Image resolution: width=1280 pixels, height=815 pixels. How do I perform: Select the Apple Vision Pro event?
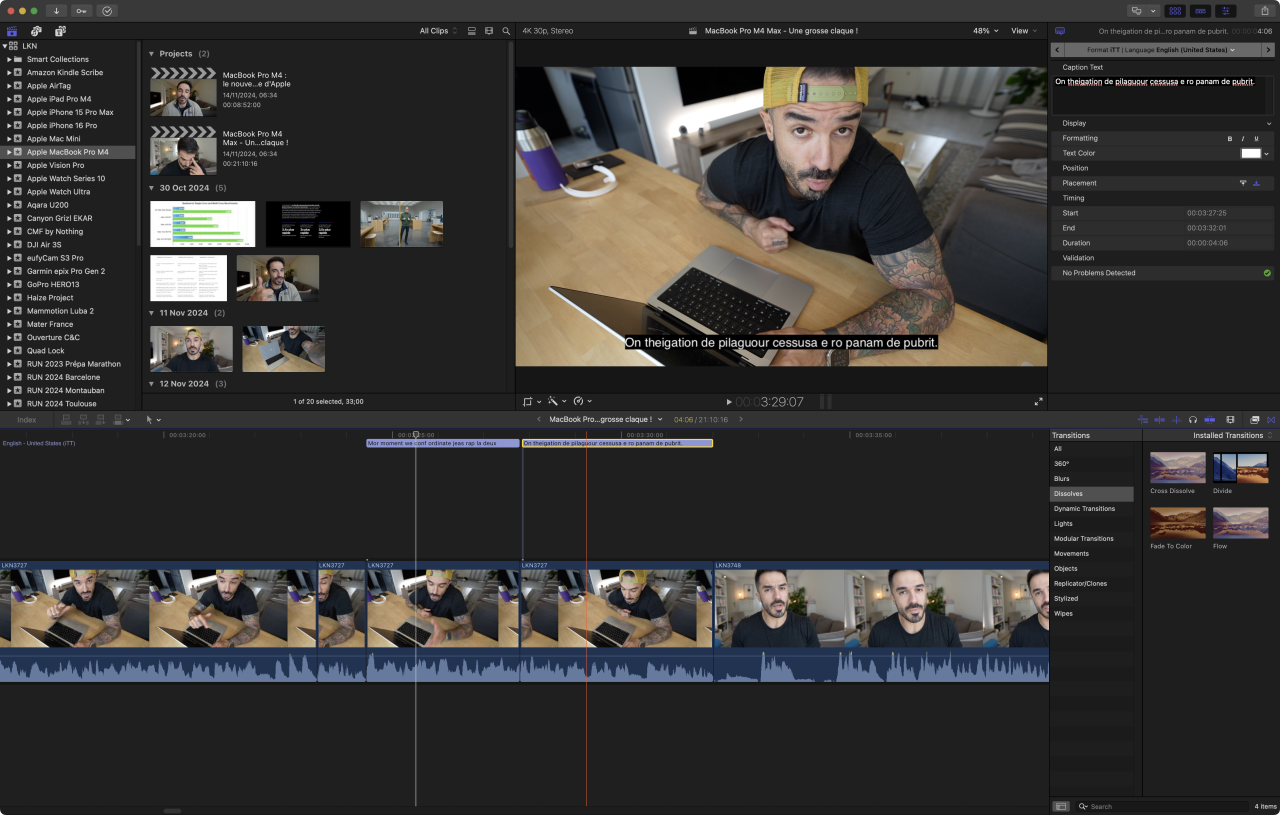pos(68,165)
